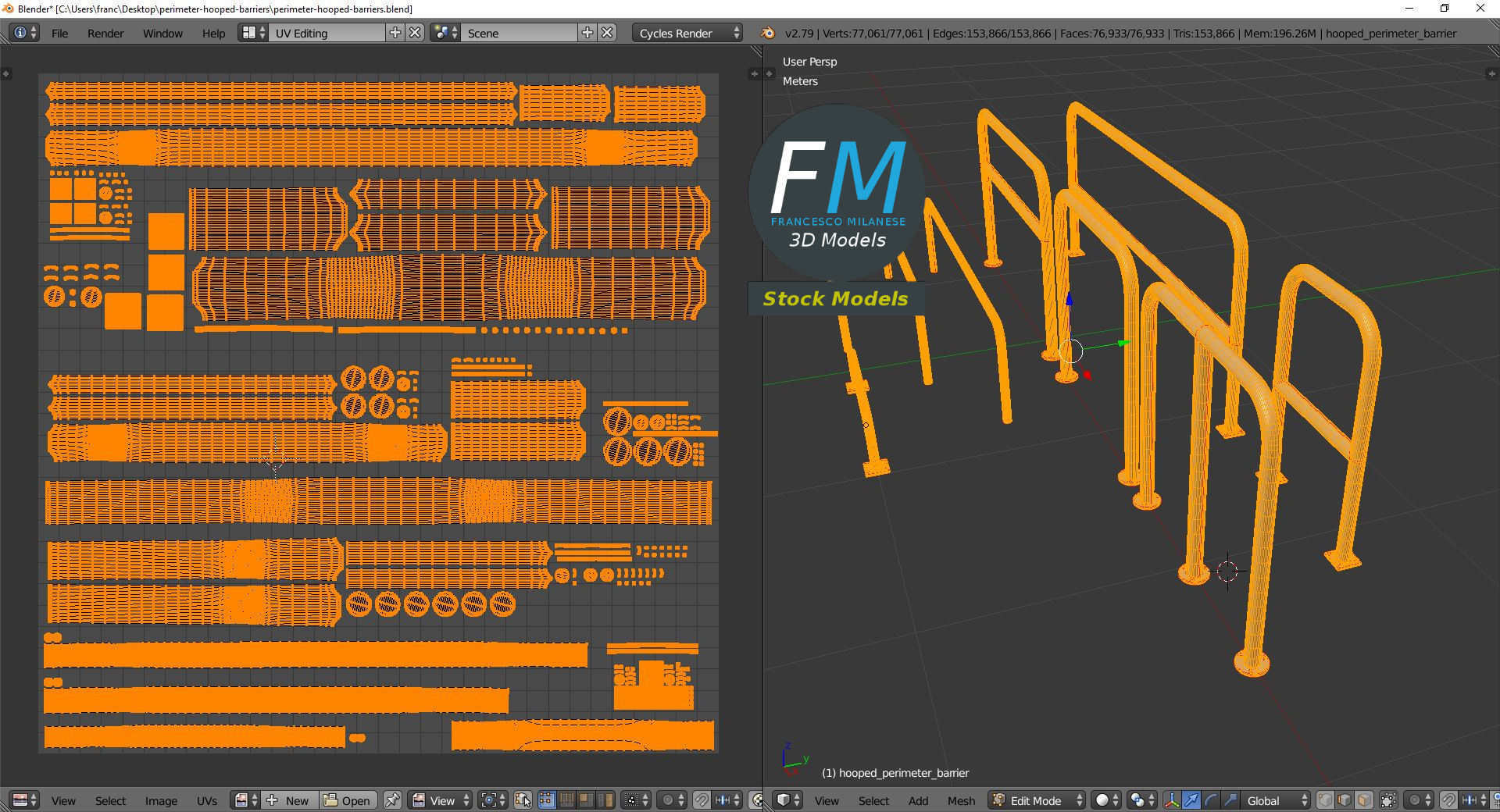Click the Scene name field

coord(520,33)
